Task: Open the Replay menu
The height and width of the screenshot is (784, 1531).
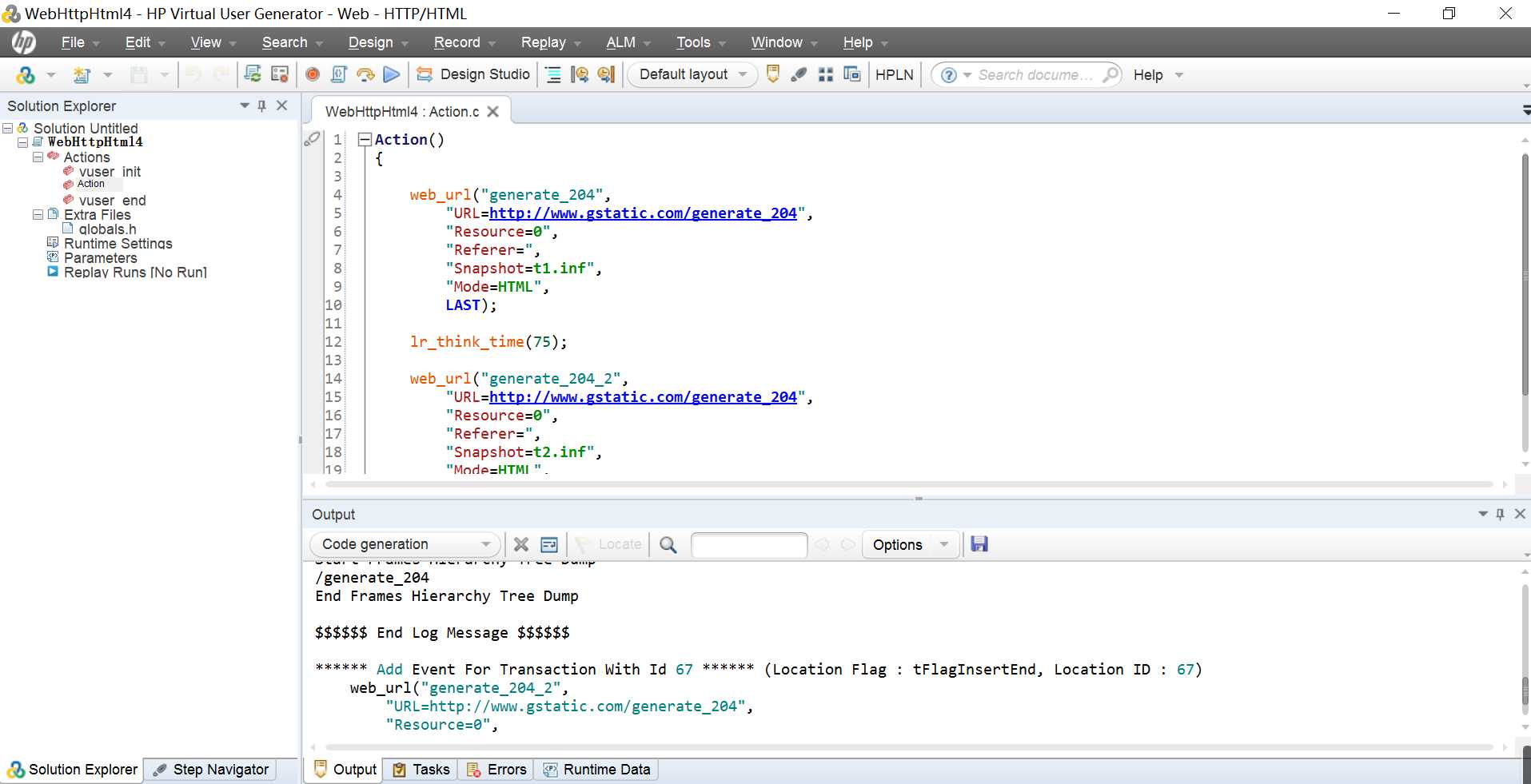Action: point(550,42)
